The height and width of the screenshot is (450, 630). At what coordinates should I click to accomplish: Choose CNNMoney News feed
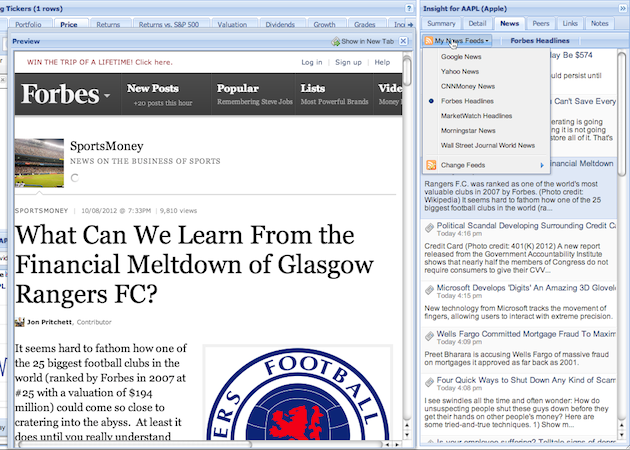tap(468, 86)
